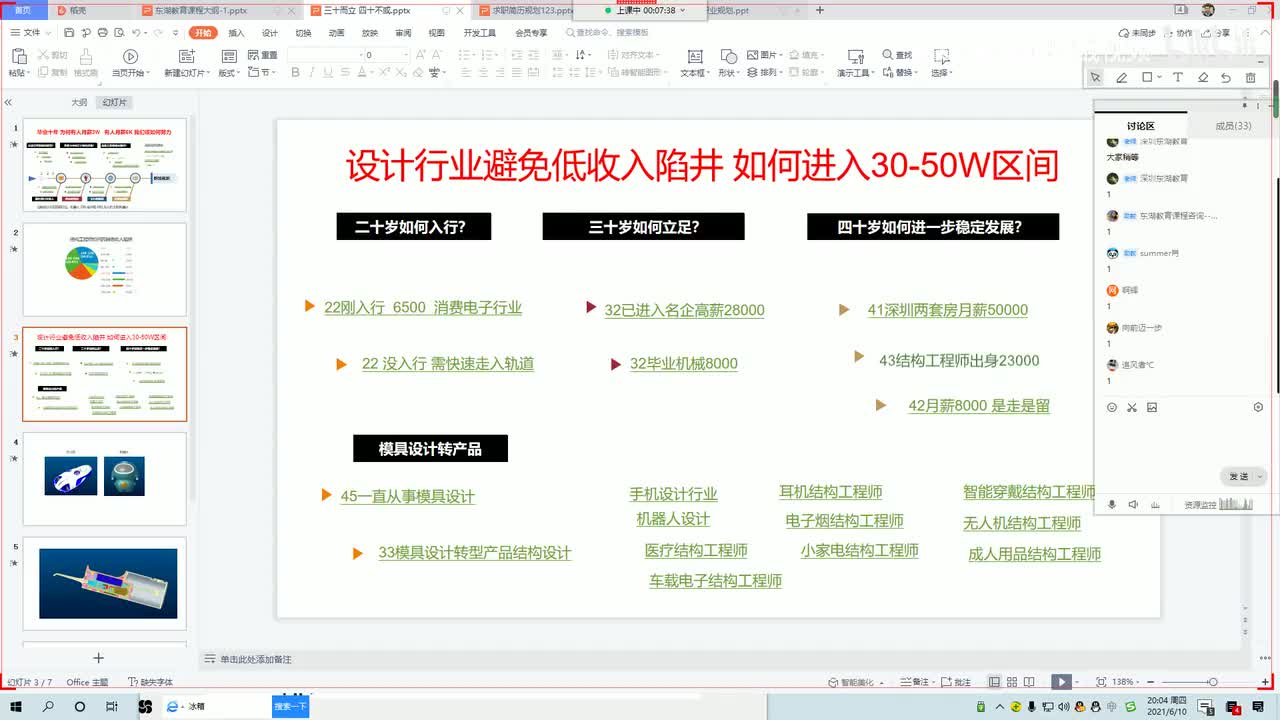1280x720 pixels.
Task: Click 协作 collaborate button
Action: pyautogui.click(x=1179, y=33)
